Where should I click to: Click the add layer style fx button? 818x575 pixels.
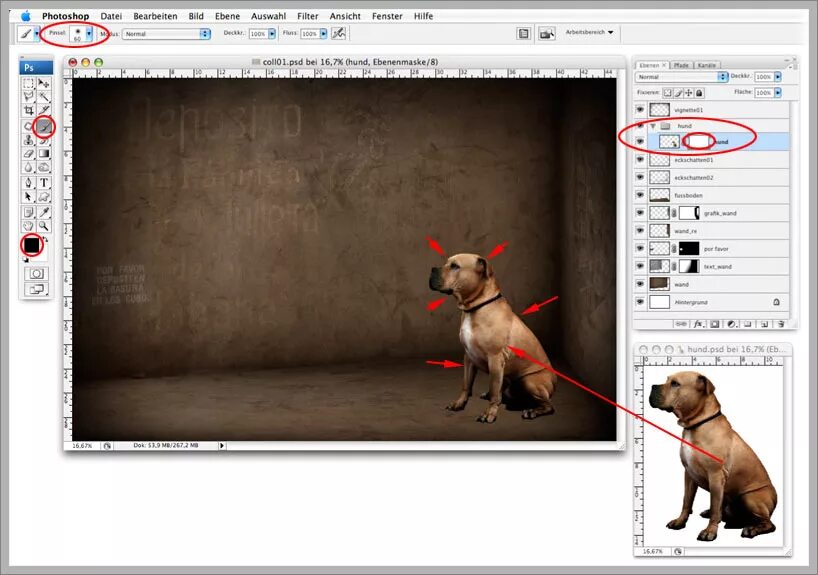point(698,324)
